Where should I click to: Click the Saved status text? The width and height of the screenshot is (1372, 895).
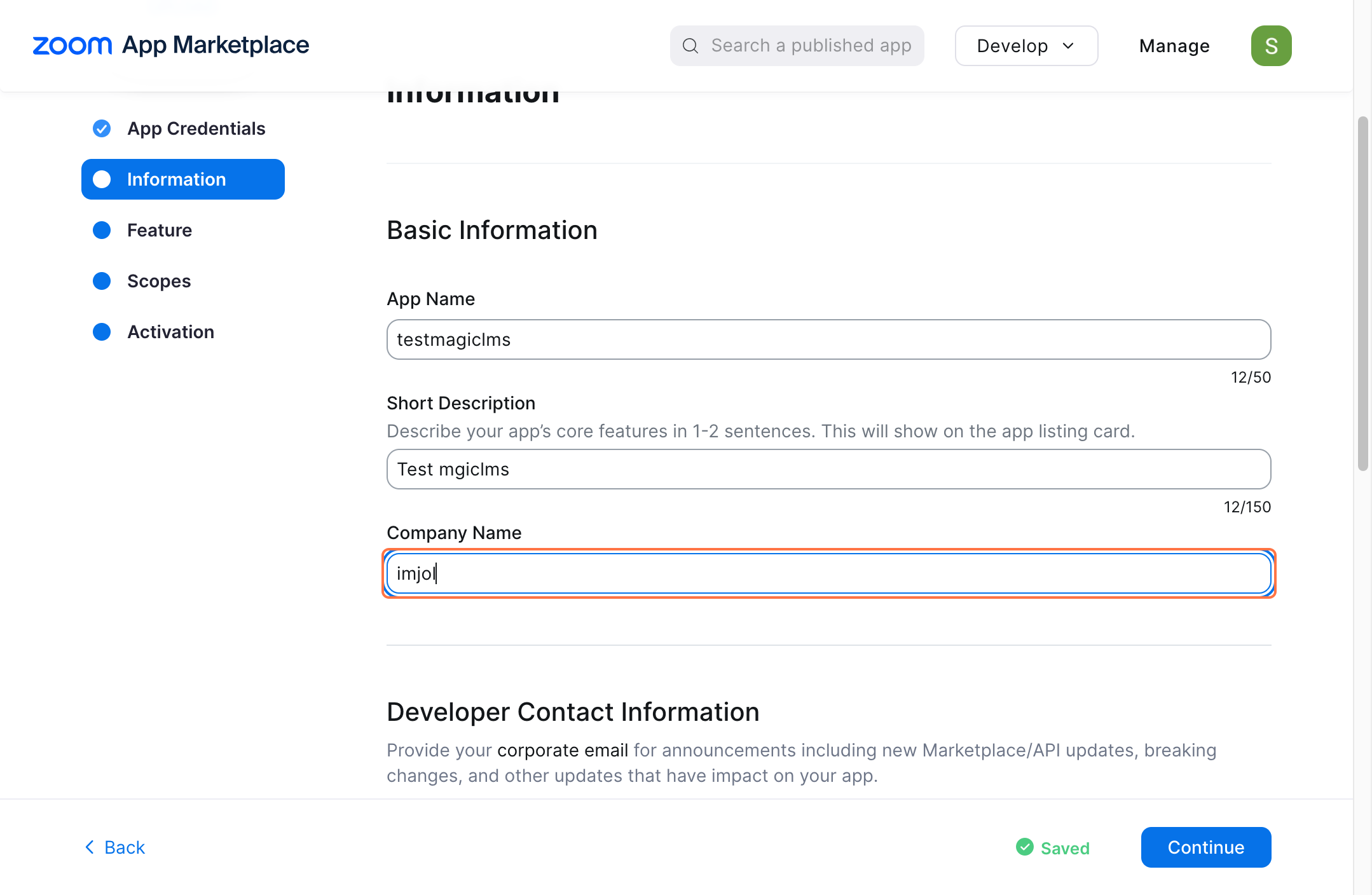pyautogui.click(x=1065, y=848)
